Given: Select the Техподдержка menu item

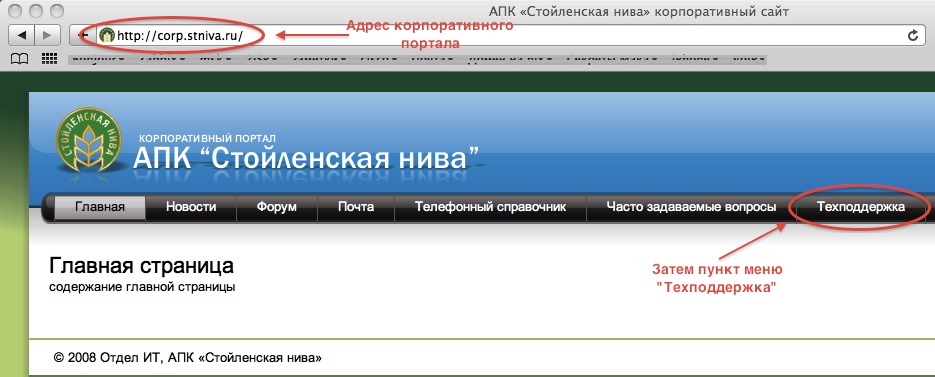Looking at the screenshot, I should 860,207.
